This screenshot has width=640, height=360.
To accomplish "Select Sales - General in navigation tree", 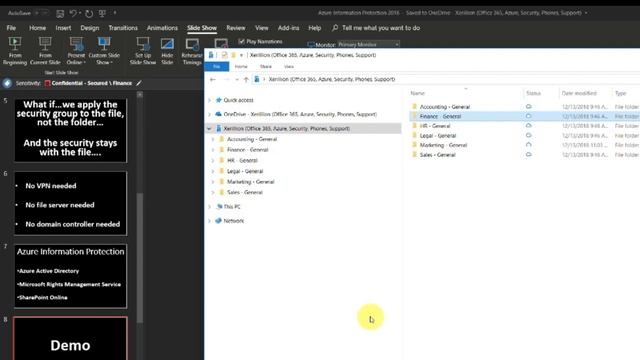I will (244, 192).
